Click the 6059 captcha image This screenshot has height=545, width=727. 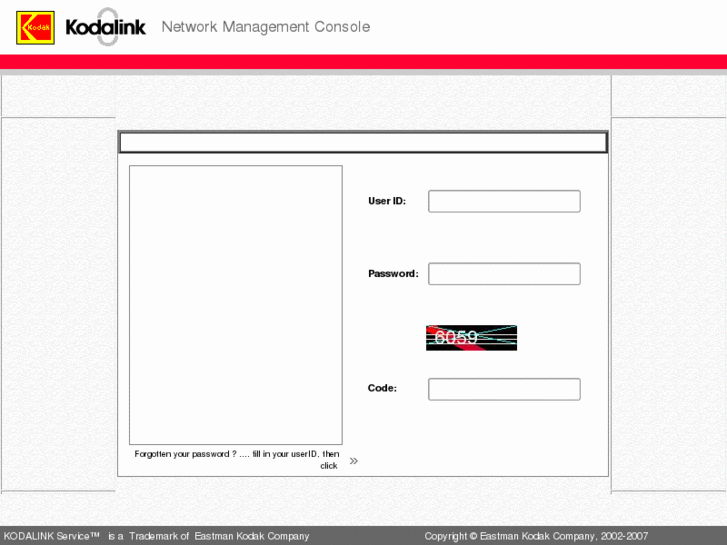471,338
